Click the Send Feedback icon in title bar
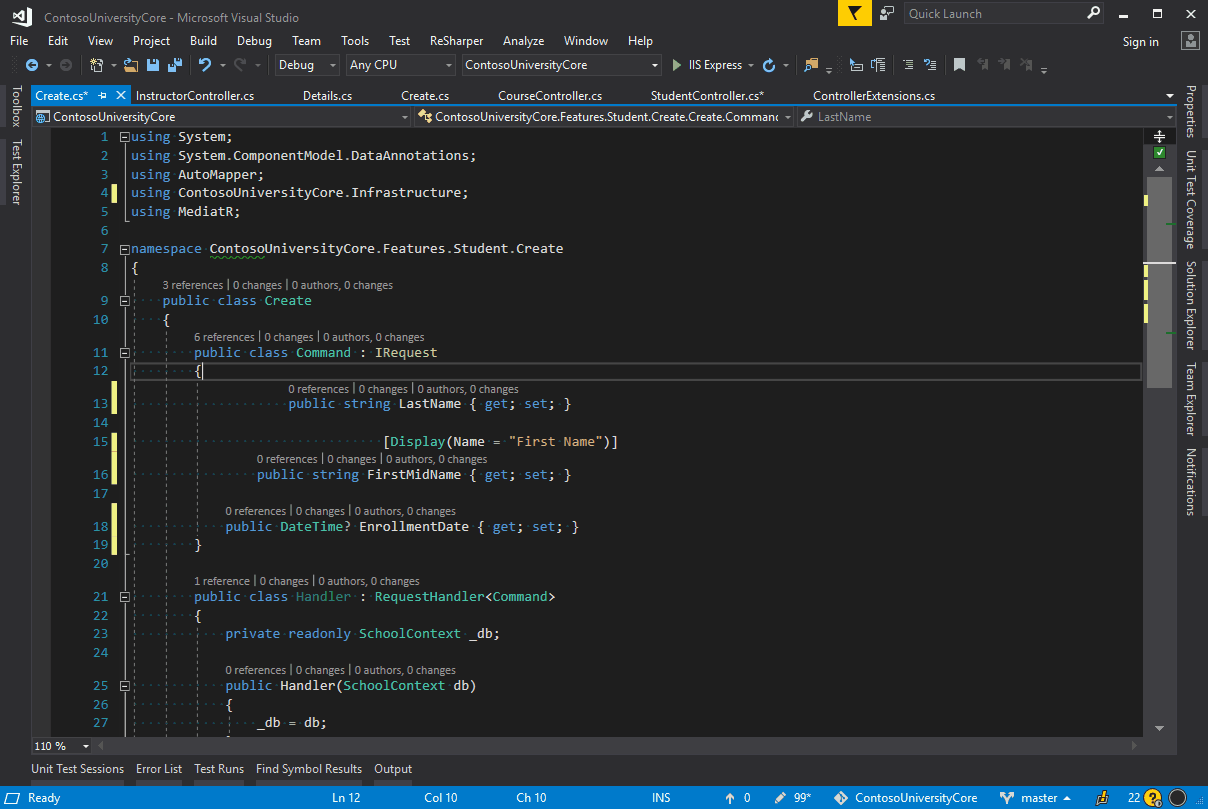 (887, 14)
